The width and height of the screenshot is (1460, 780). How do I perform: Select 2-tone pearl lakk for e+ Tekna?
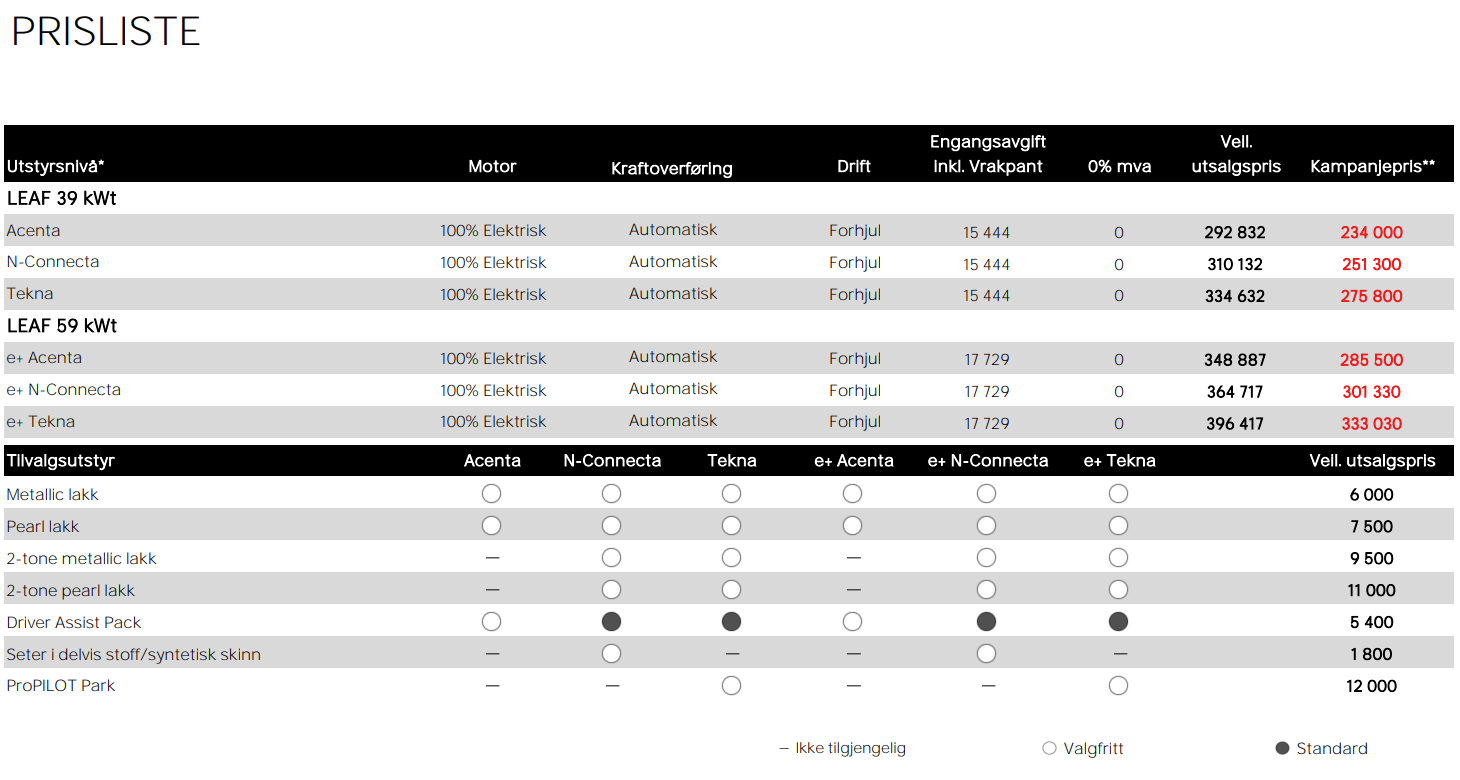[1119, 590]
